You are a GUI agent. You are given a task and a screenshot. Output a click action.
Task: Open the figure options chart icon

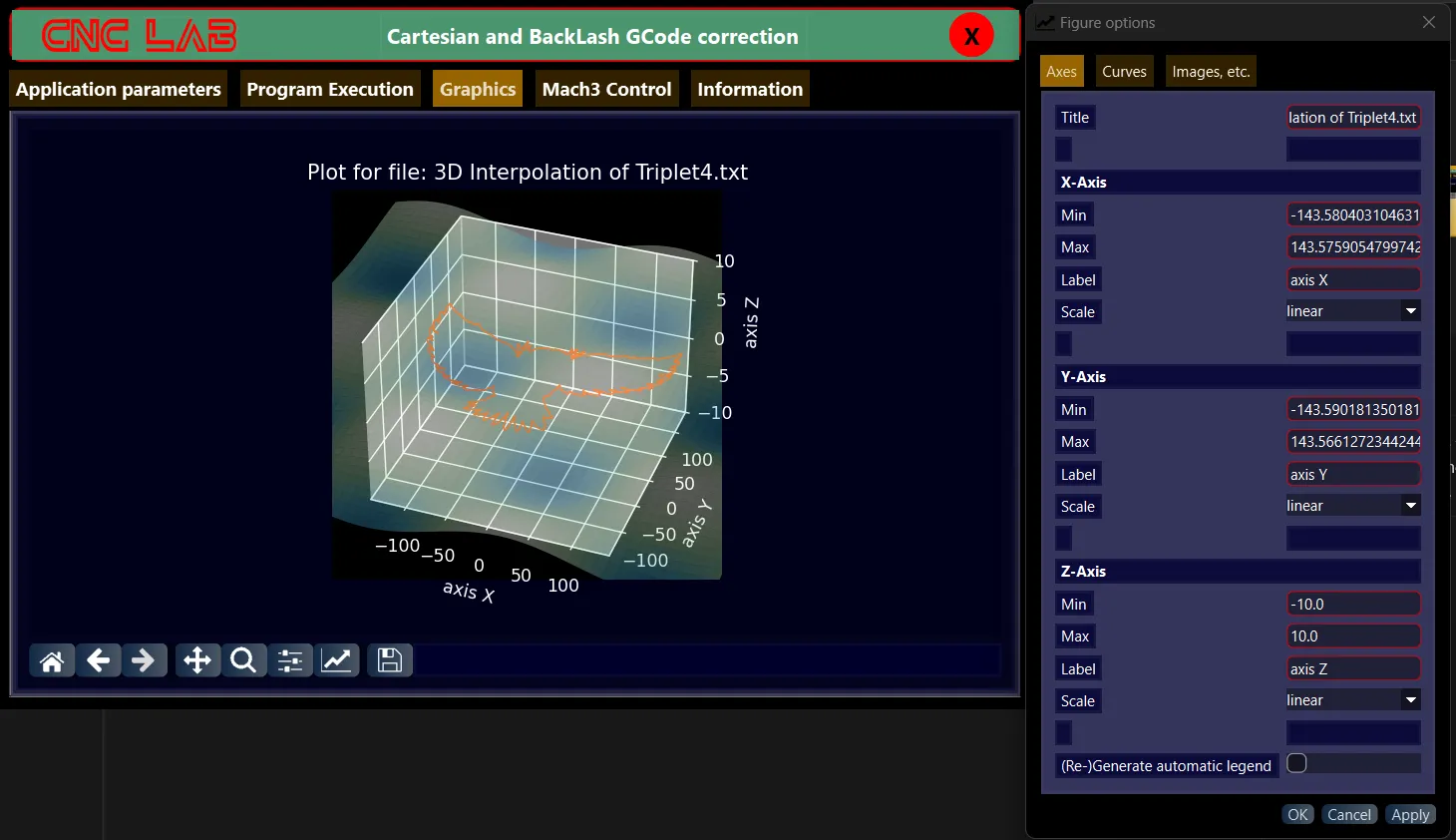point(337,660)
